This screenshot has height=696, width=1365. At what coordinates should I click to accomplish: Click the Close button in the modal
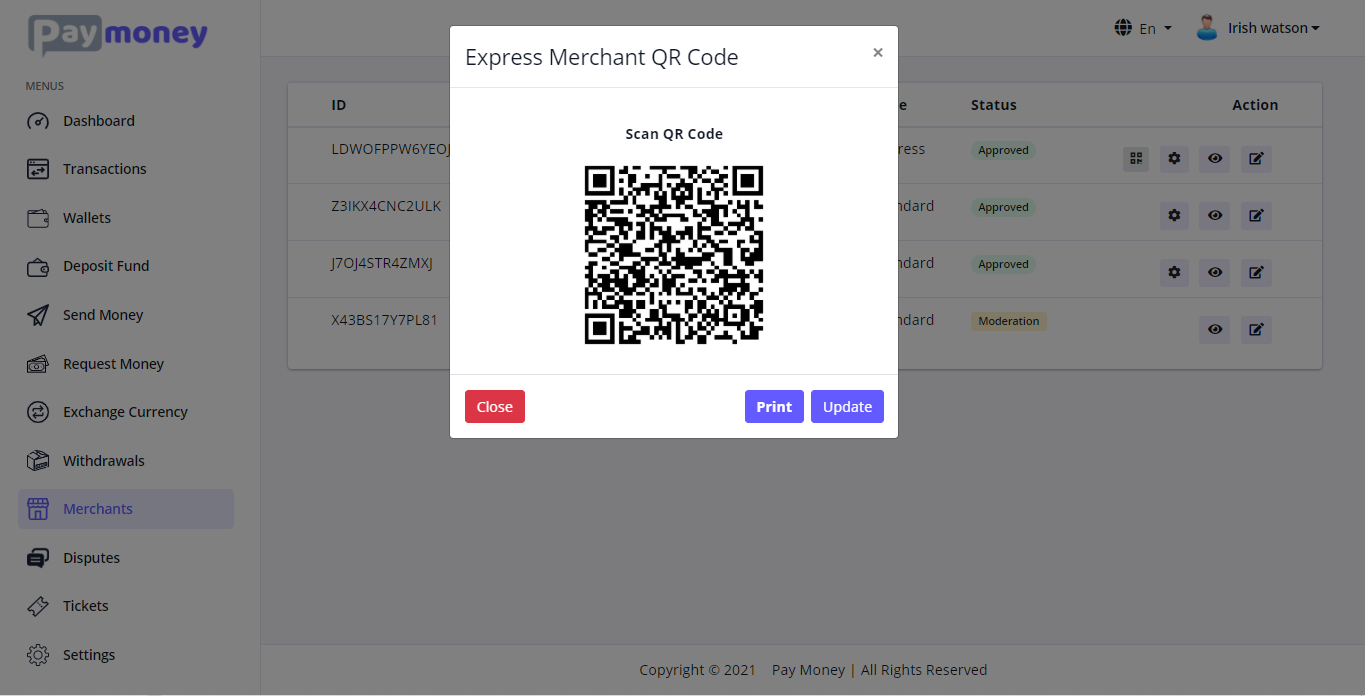494,406
